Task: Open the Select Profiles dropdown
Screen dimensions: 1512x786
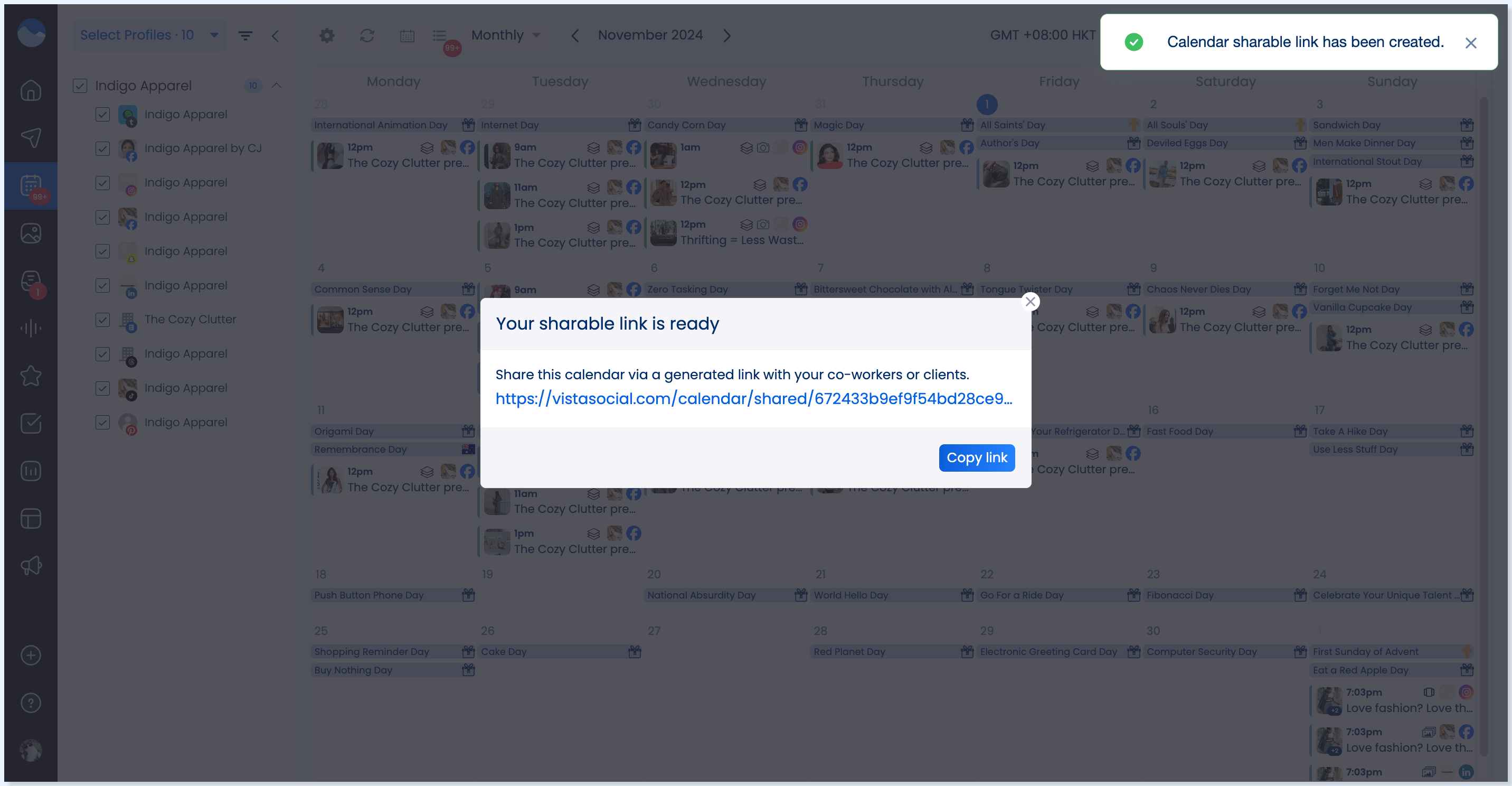Action: tap(149, 35)
